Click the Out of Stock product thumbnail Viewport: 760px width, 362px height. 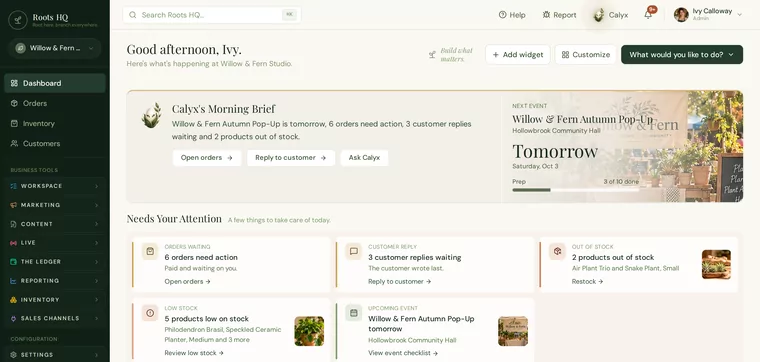click(x=716, y=265)
